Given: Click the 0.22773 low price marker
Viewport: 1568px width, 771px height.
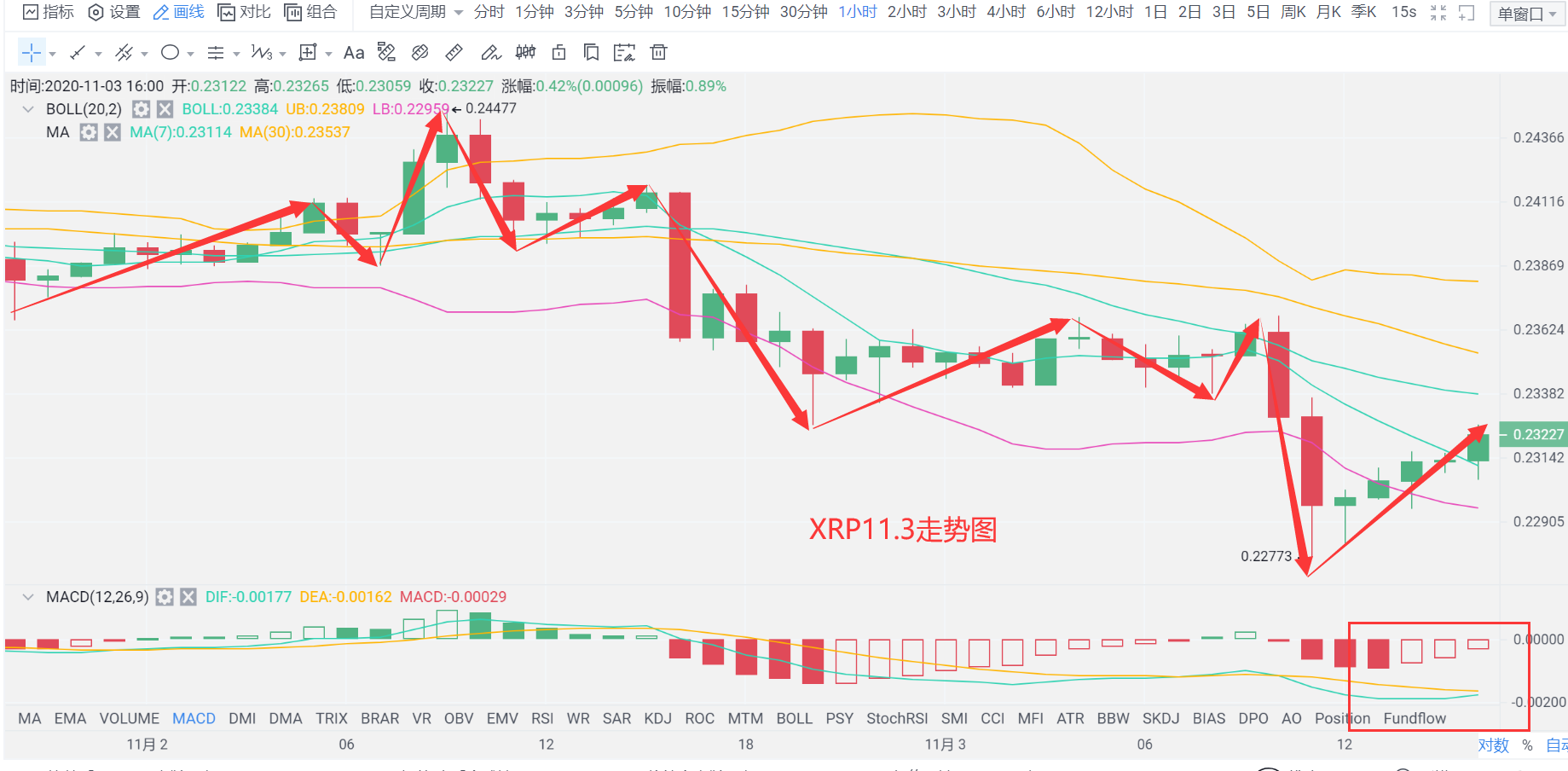Looking at the screenshot, I should 1266,556.
